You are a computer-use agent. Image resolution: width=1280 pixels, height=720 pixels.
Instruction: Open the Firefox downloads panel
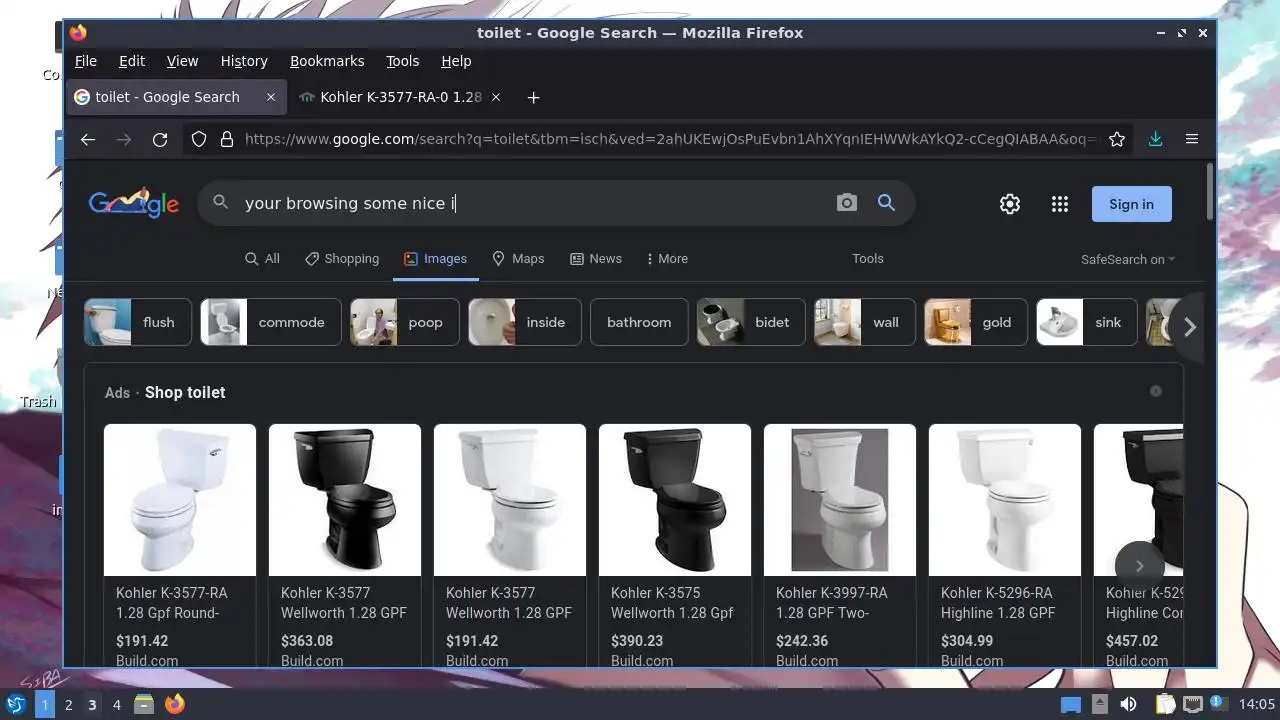(x=1155, y=139)
